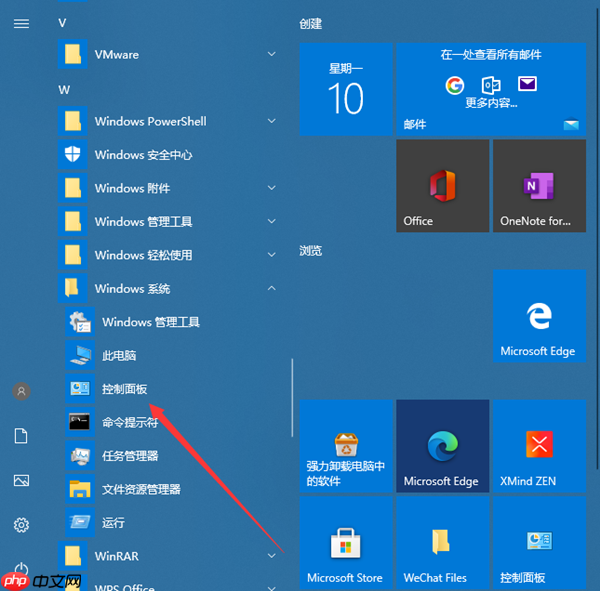
Task: Open the Office tile
Action: coord(443,186)
